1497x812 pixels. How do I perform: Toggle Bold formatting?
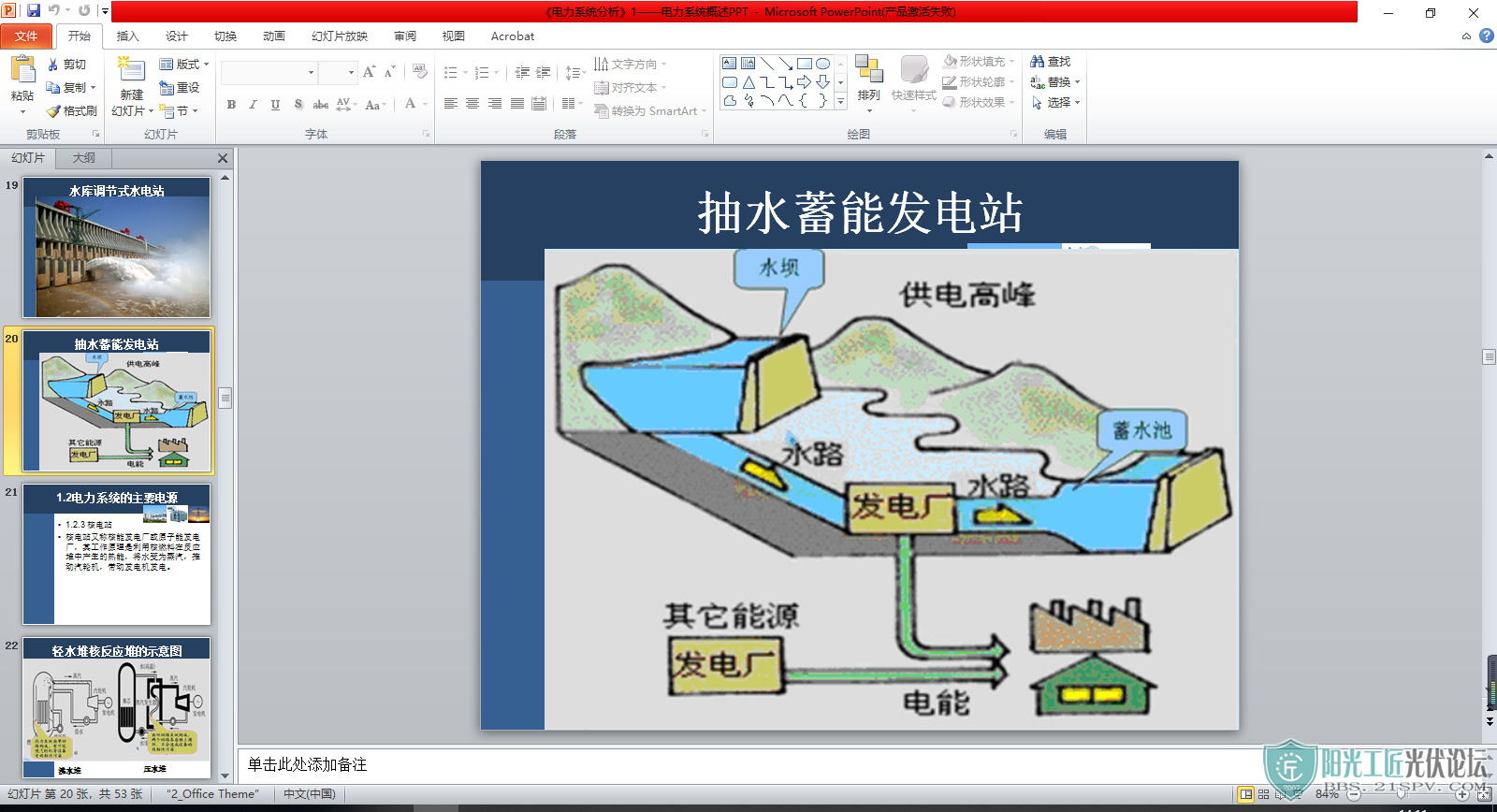(x=231, y=105)
